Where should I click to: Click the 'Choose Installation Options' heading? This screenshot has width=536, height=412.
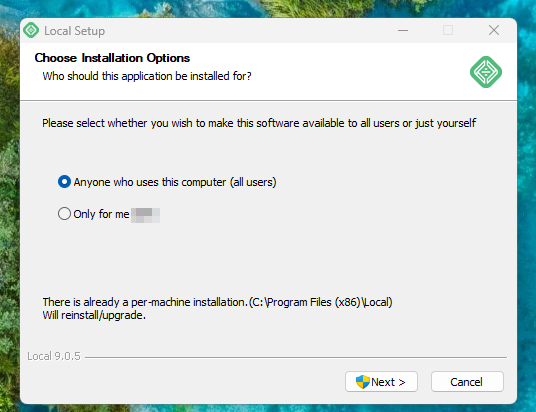112,58
